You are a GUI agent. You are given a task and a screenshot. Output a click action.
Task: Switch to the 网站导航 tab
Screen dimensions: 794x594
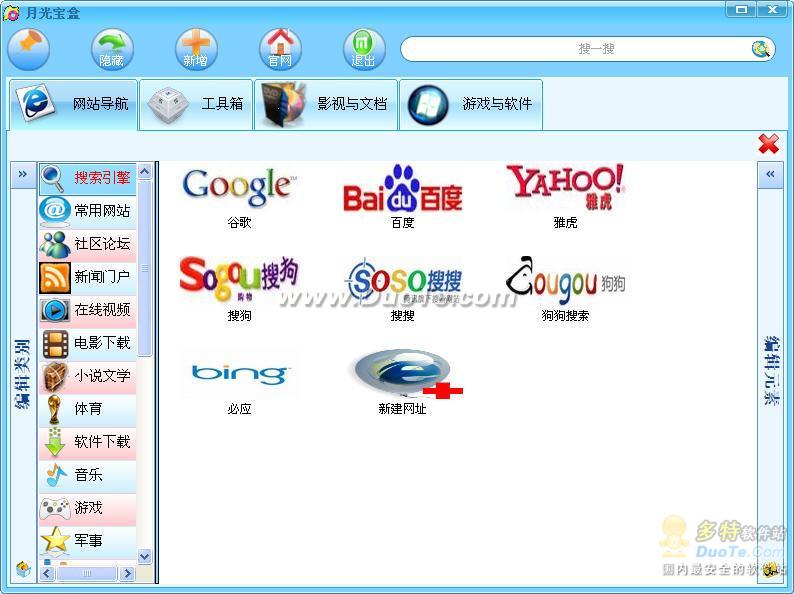coord(73,104)
